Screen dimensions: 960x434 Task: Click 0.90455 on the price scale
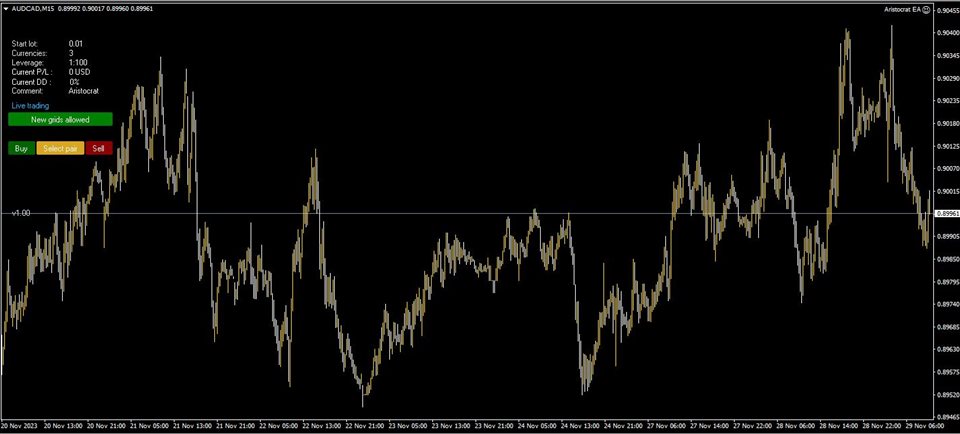pyautogui.click(x=947, y=10)
